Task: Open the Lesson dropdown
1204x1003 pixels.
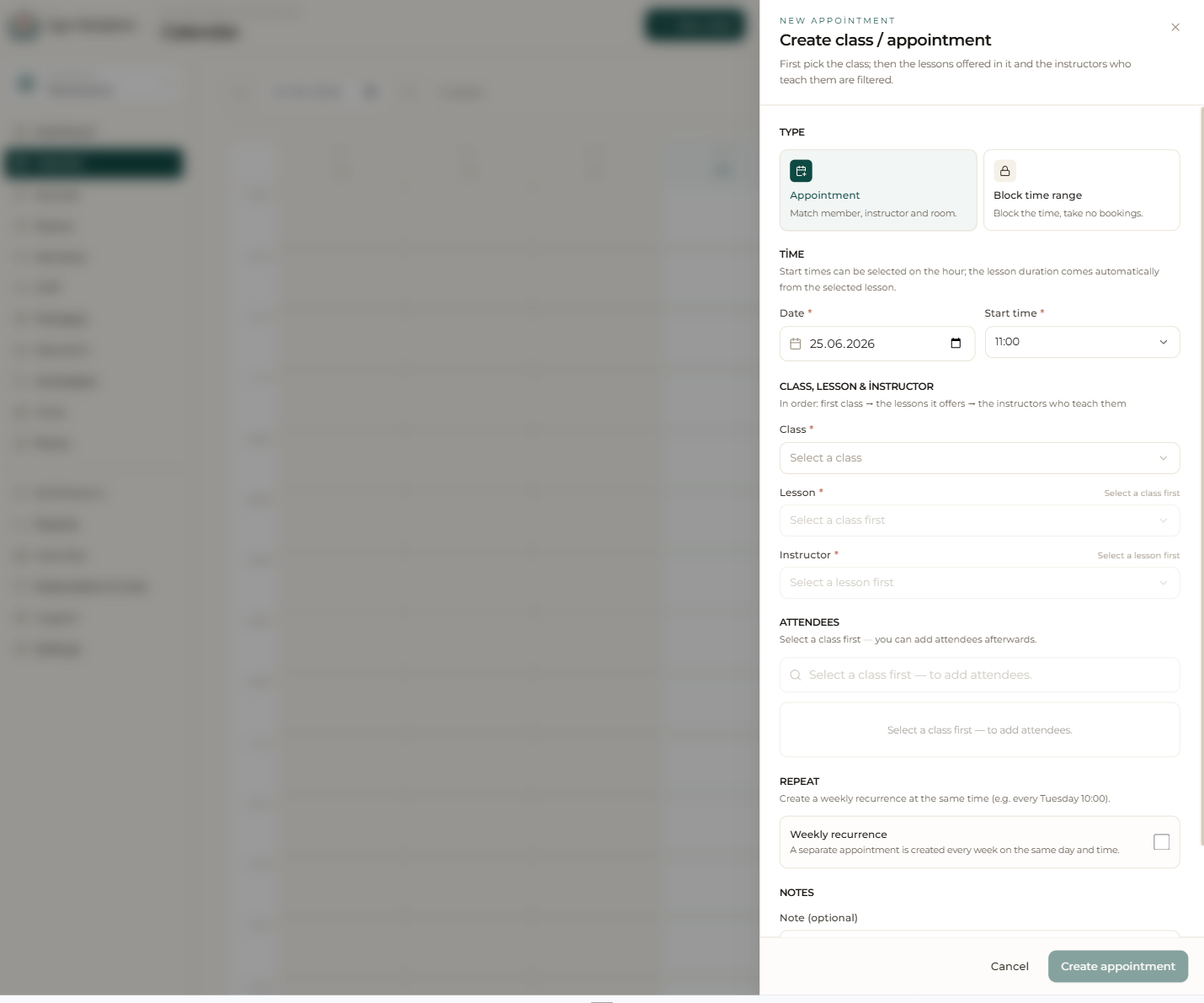Action: (979, 520)
